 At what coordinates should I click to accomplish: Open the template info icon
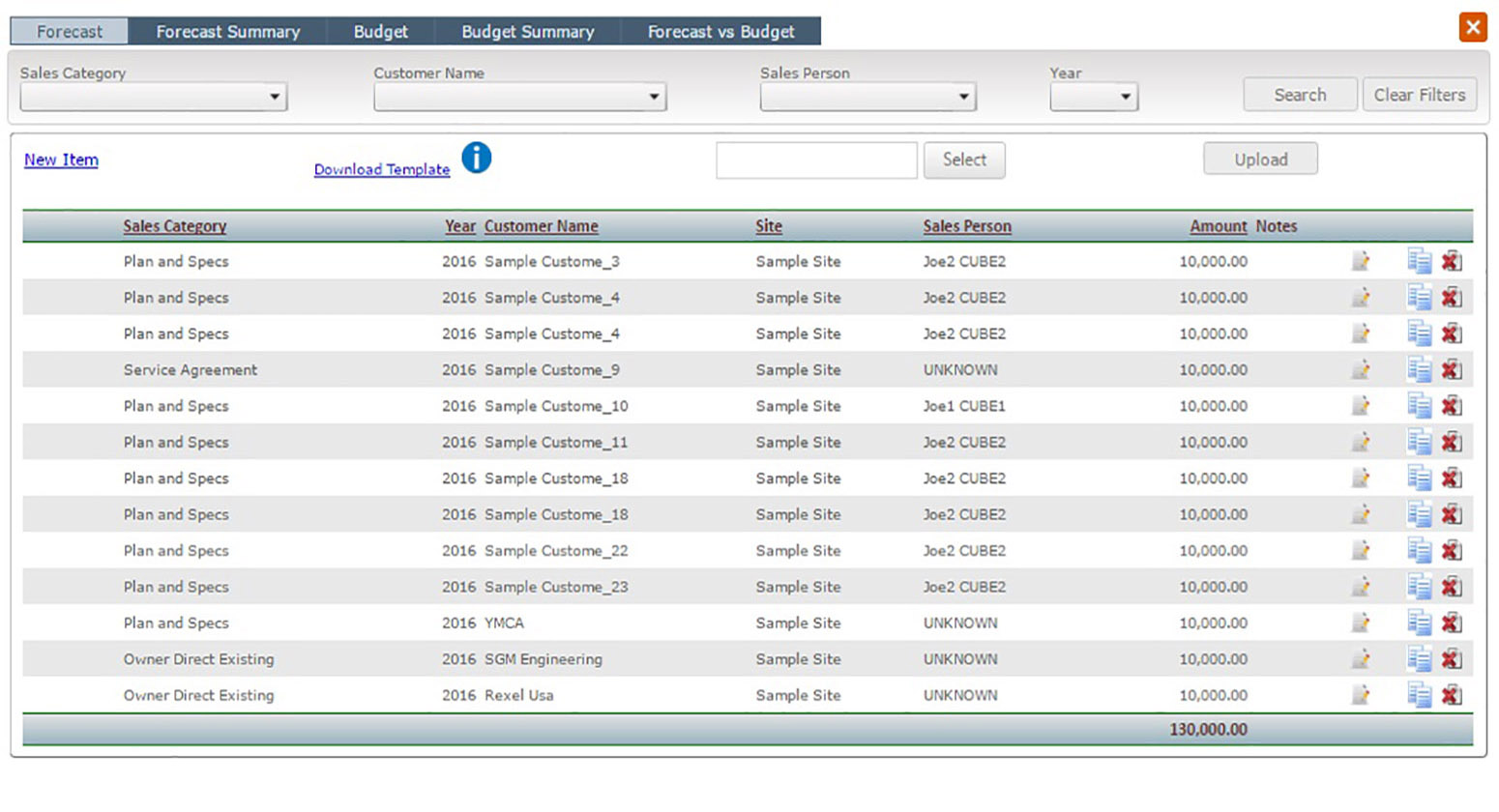[476, 158]
